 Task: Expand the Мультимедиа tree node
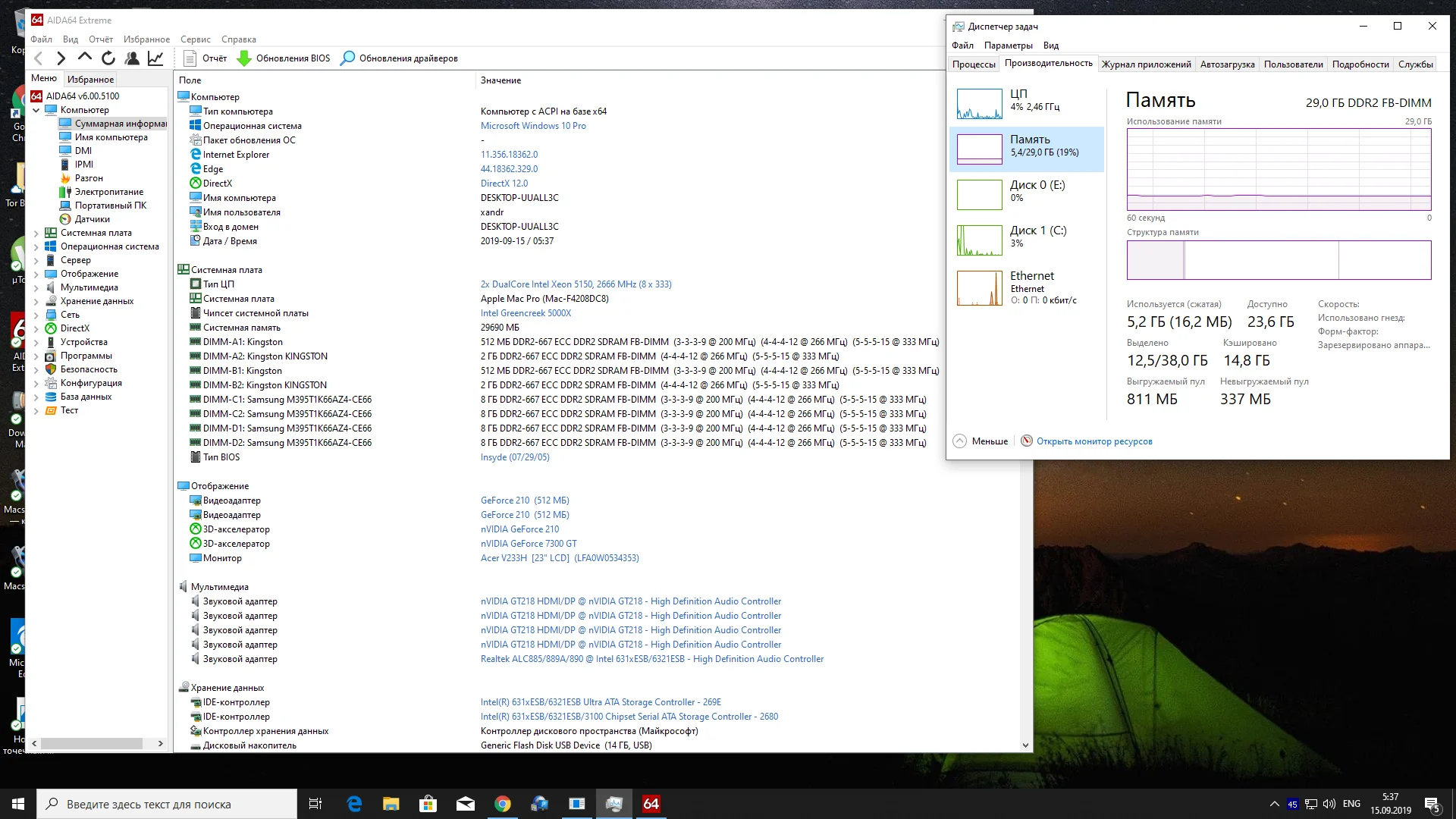point(36,288)
